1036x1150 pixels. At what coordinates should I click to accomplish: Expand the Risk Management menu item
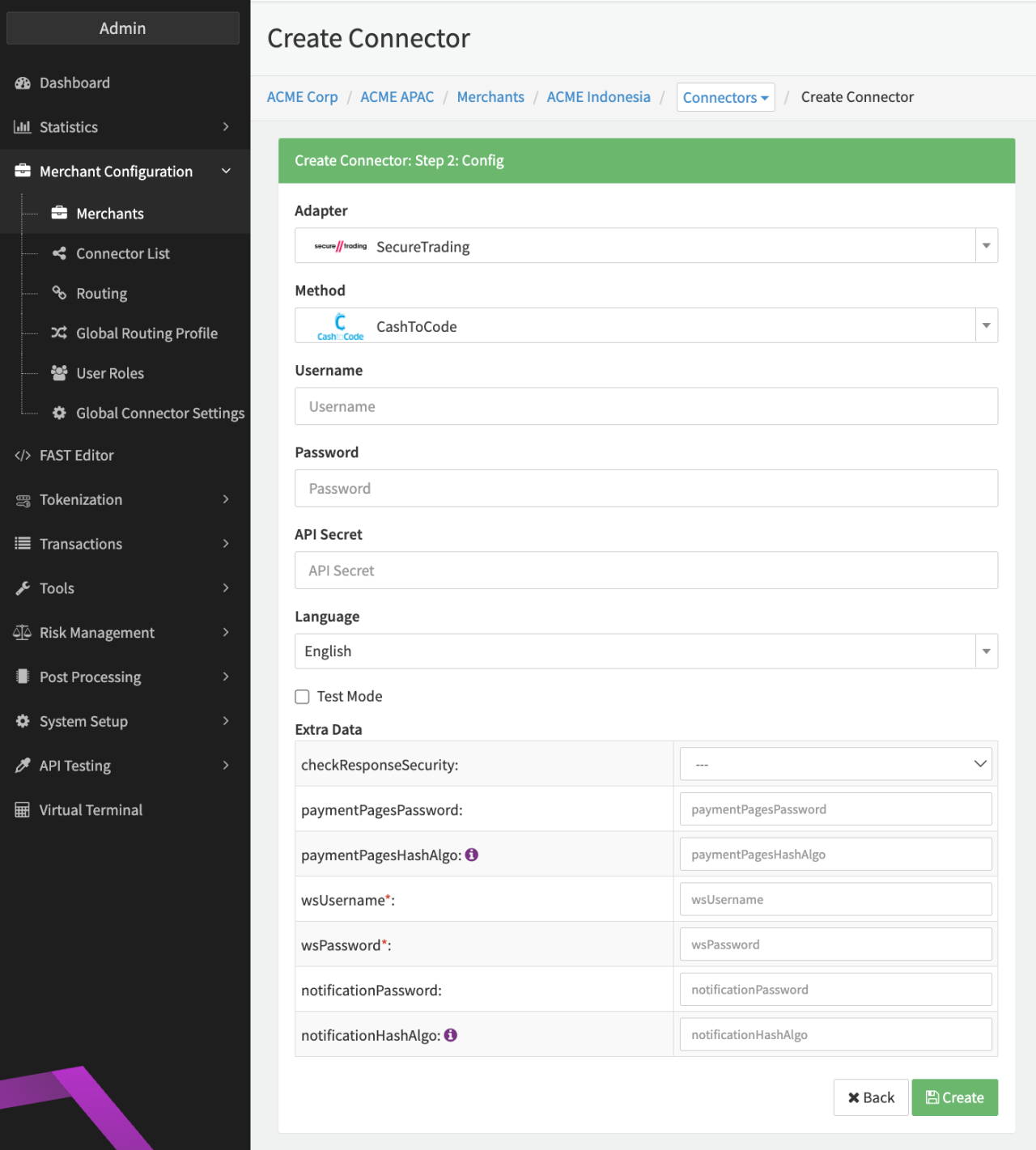click(121, 633)
